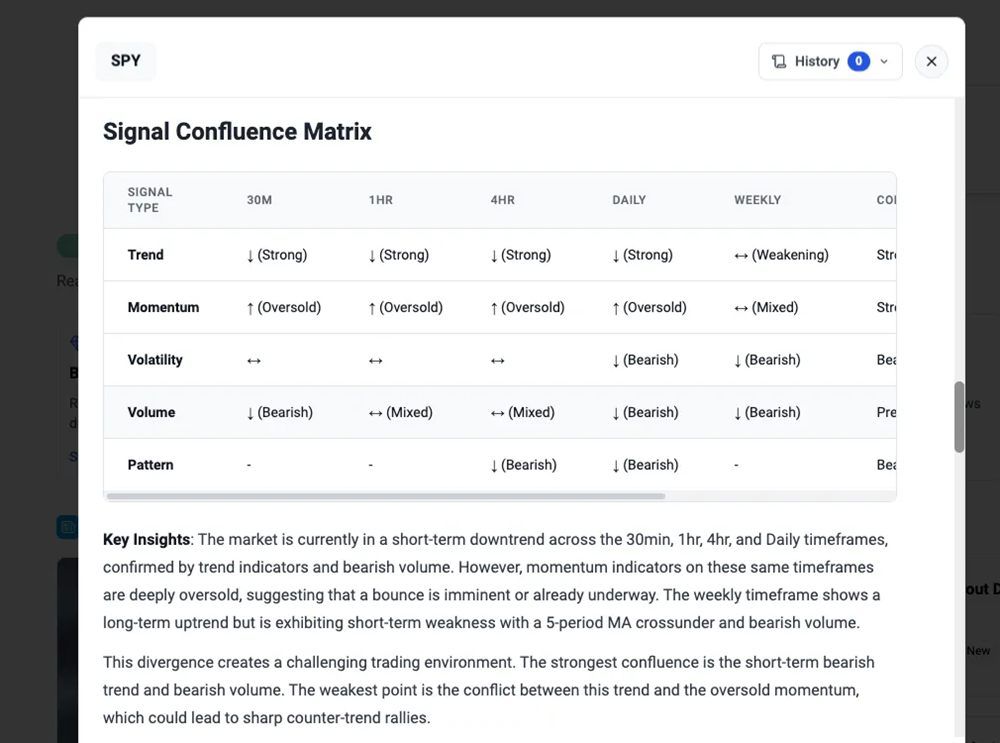Click the Trend row label
1000x743 pixels.
tap(146, 255)
